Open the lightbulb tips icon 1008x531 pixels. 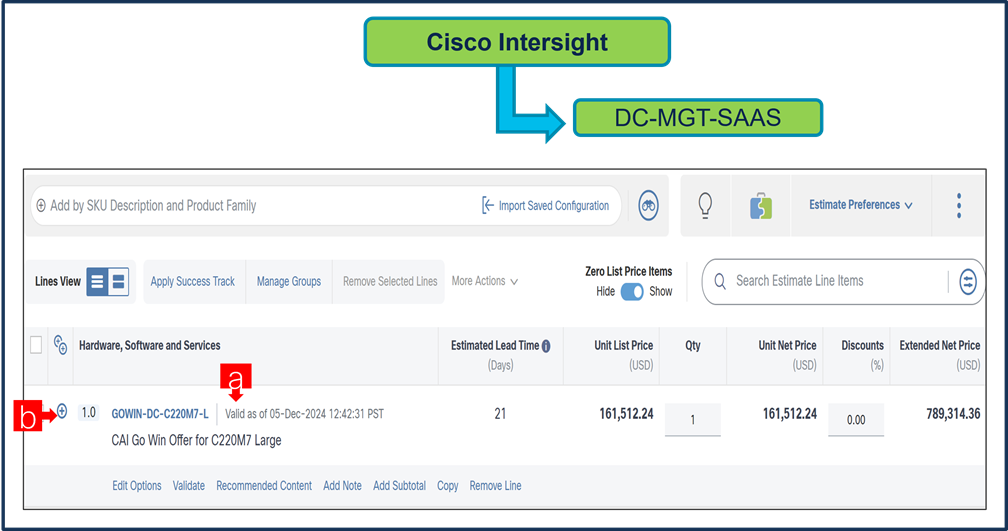pyautogui.click(x=705, y=206)
